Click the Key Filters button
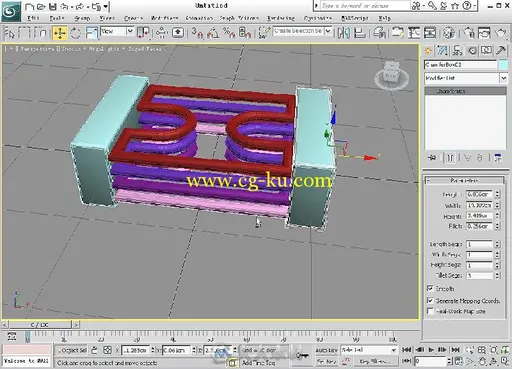The image size is (512, 369). point(375,361)
